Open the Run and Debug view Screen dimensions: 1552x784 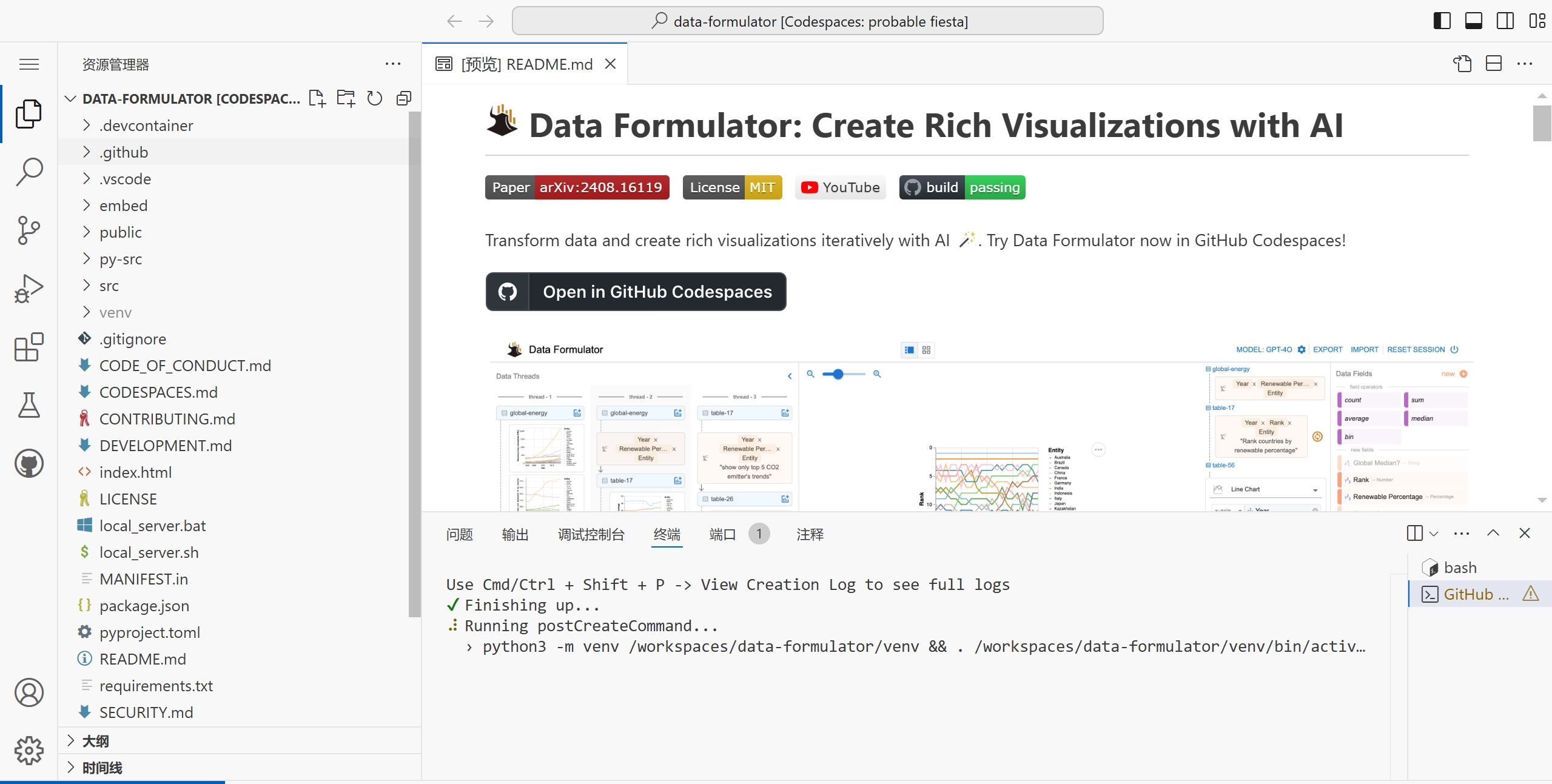(x=29, y=289)
